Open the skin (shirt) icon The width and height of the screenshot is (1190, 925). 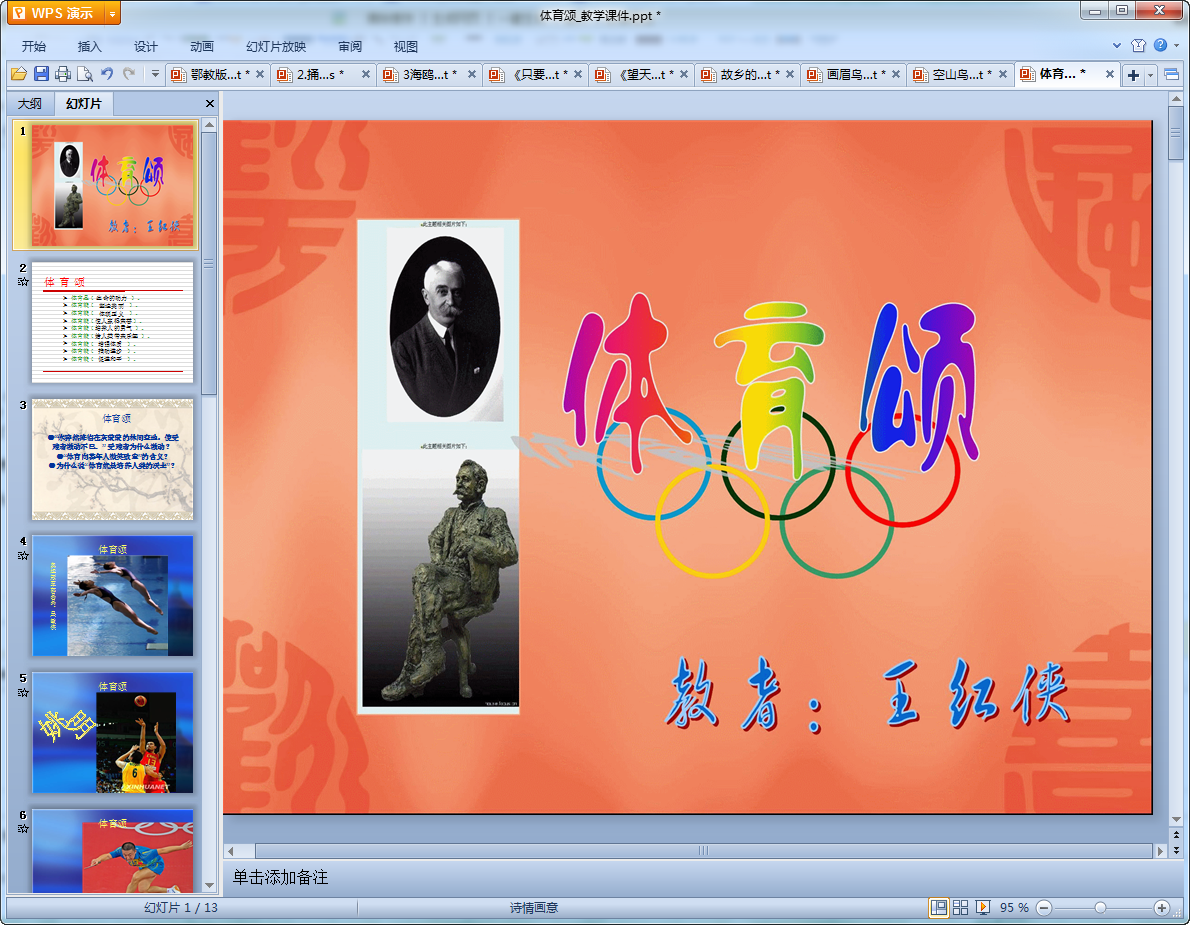click(1138, 46)
